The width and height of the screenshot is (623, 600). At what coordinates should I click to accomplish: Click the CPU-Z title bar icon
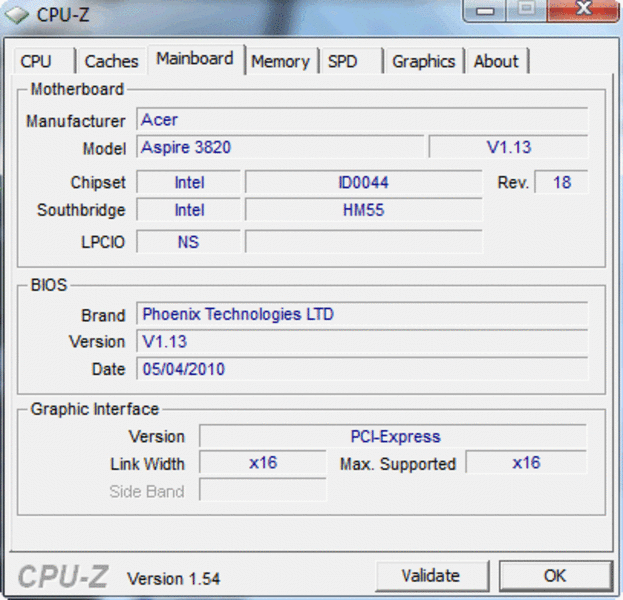point(16,15)
